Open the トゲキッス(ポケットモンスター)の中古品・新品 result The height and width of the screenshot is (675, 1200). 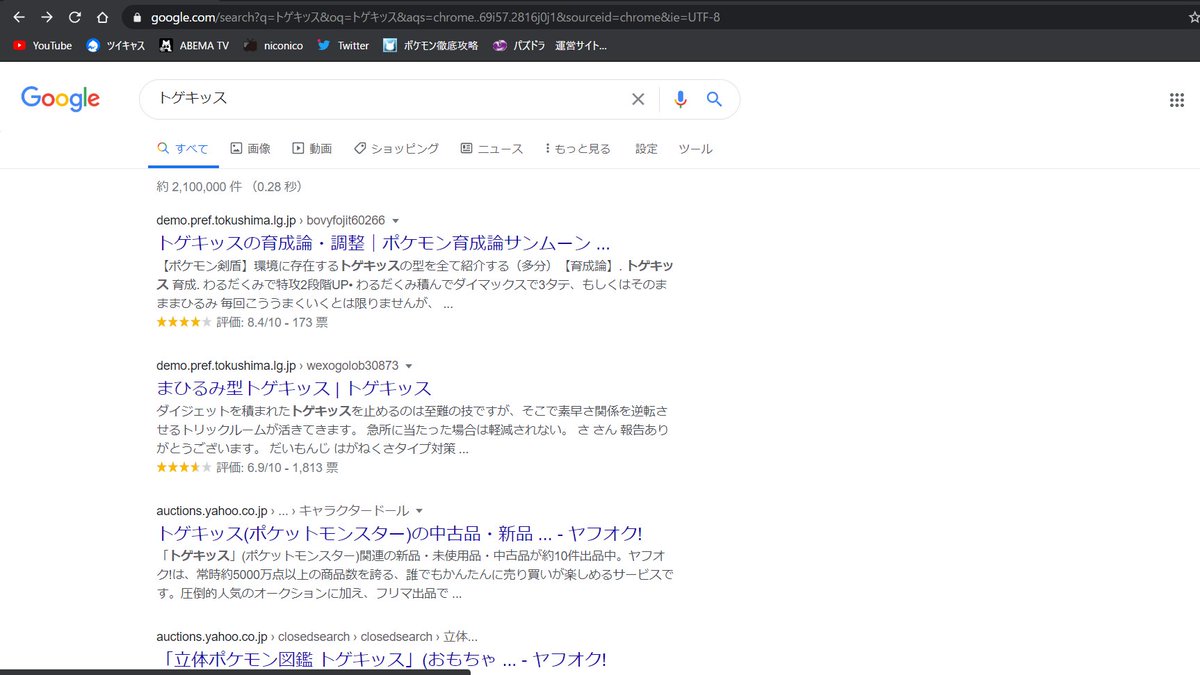pos(399,533)
